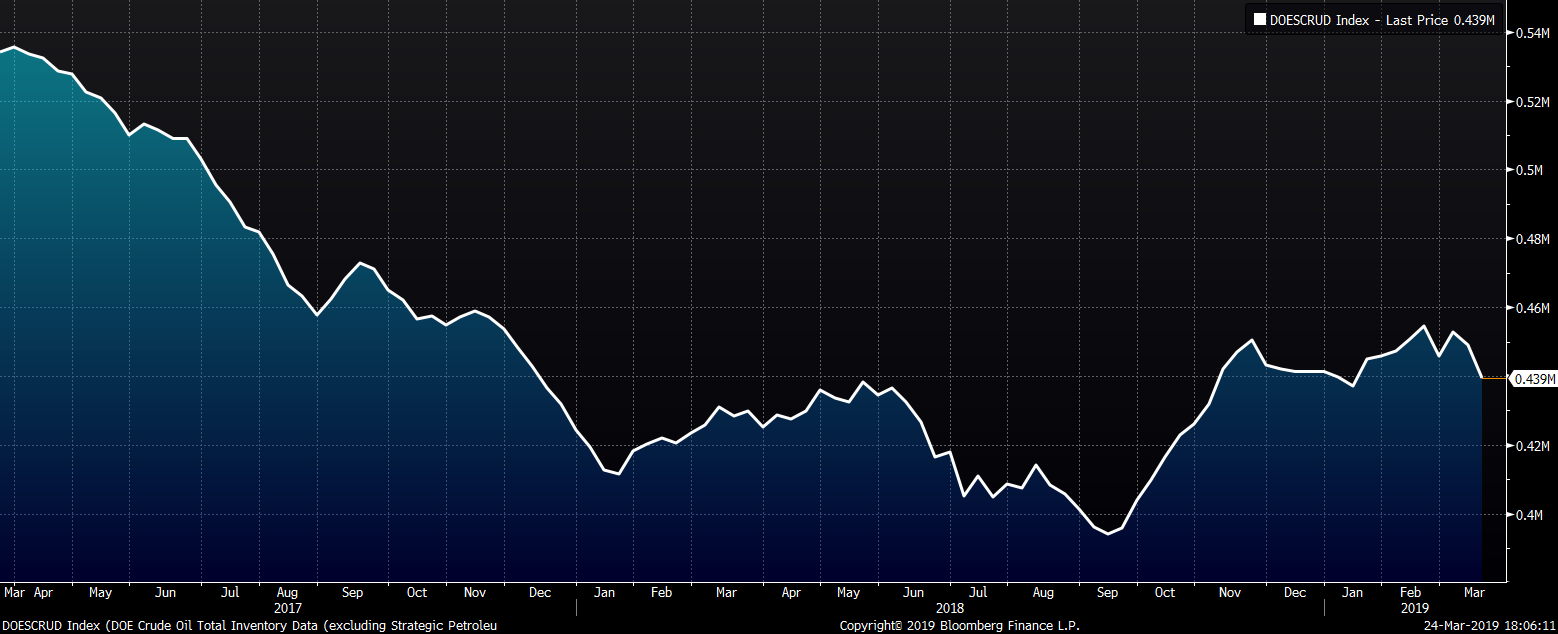Select the Jan label beside the 2019 divider
The width and height of the screenshot is (1558, 634).
[1352, 592]
